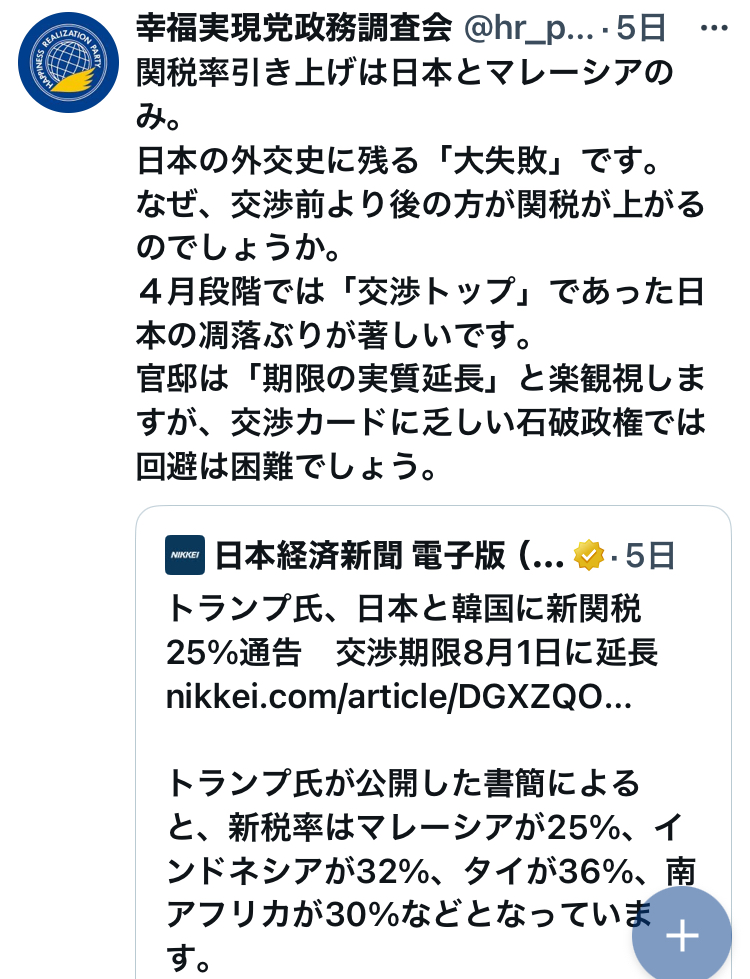Open the three-dot more options menu

click(x=714, y=28)
